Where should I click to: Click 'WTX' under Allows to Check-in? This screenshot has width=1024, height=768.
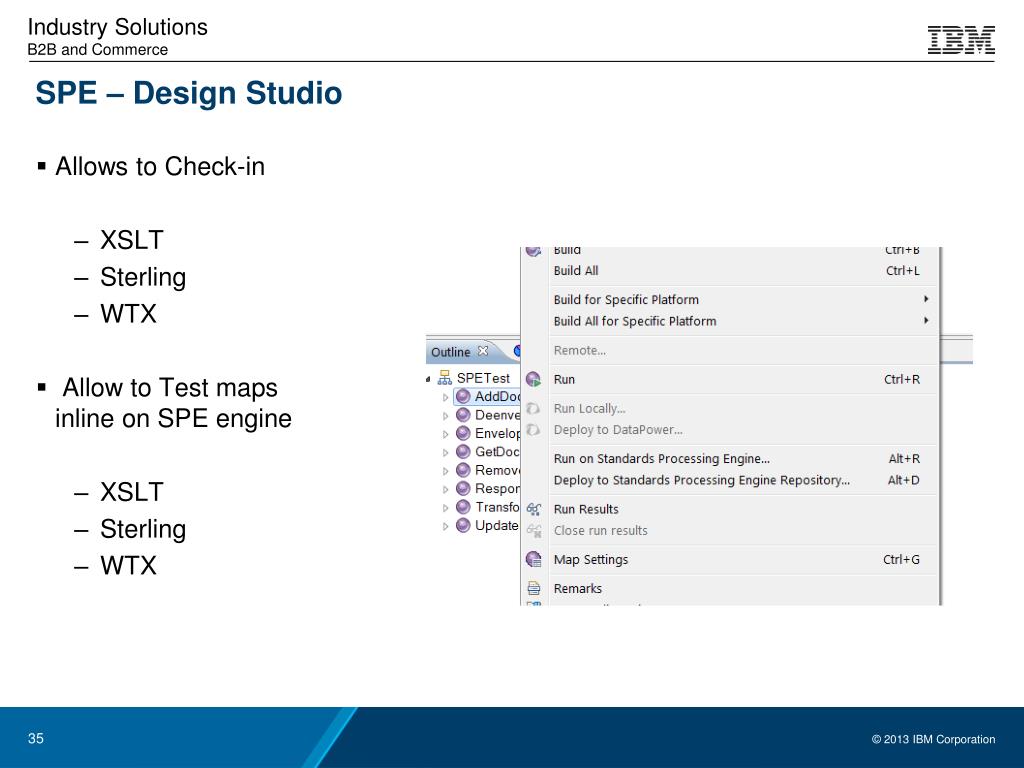tap(128, 314)
